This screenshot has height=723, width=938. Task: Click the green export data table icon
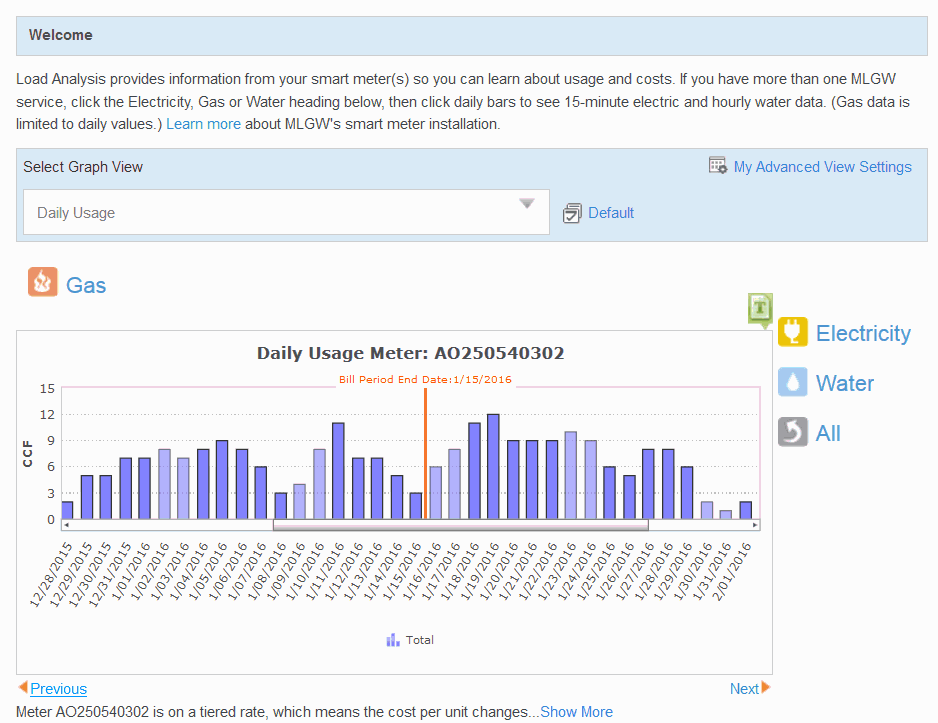pyautogui.click(x=760, y=310)
